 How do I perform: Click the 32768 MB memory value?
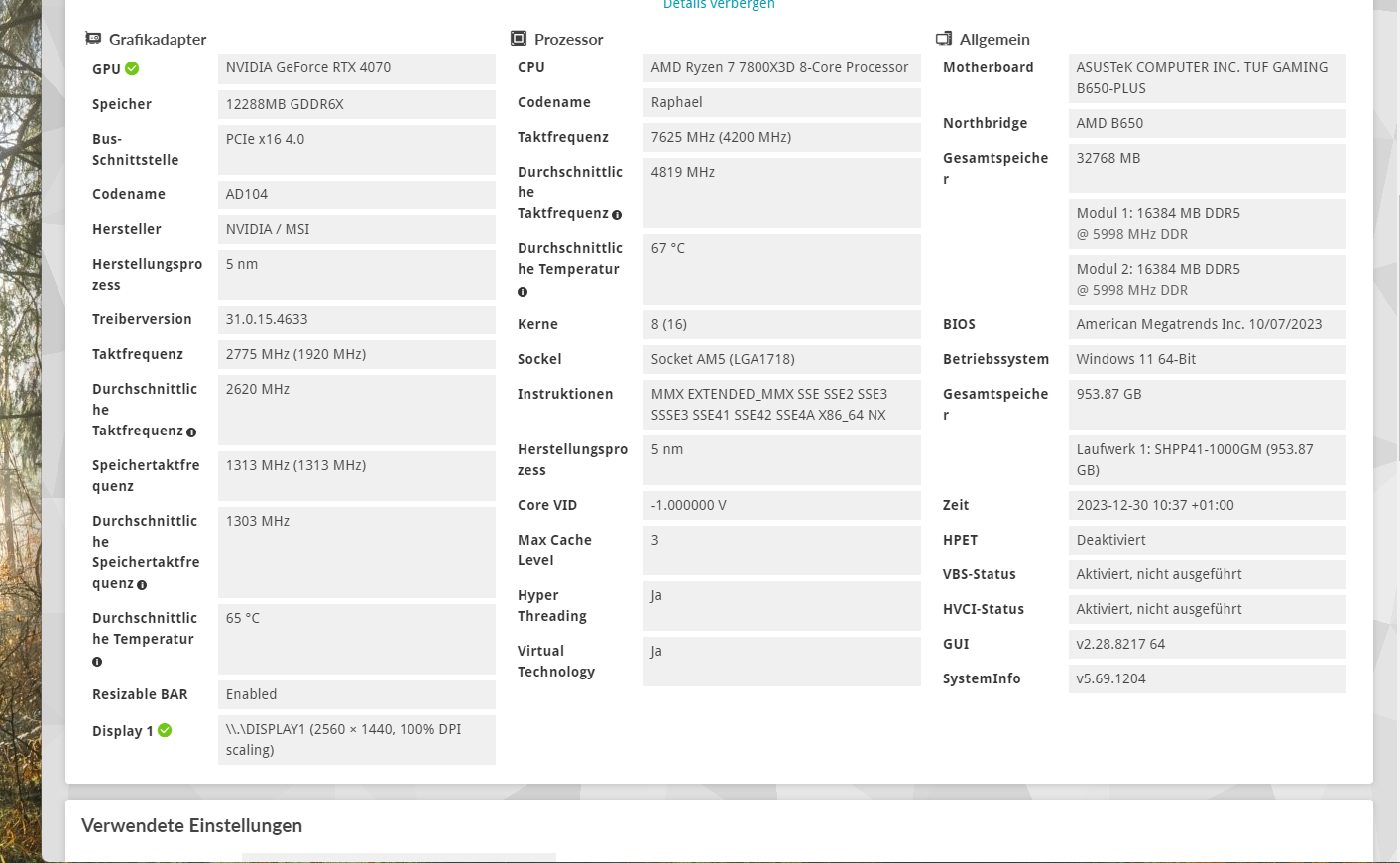(1208, 169)
